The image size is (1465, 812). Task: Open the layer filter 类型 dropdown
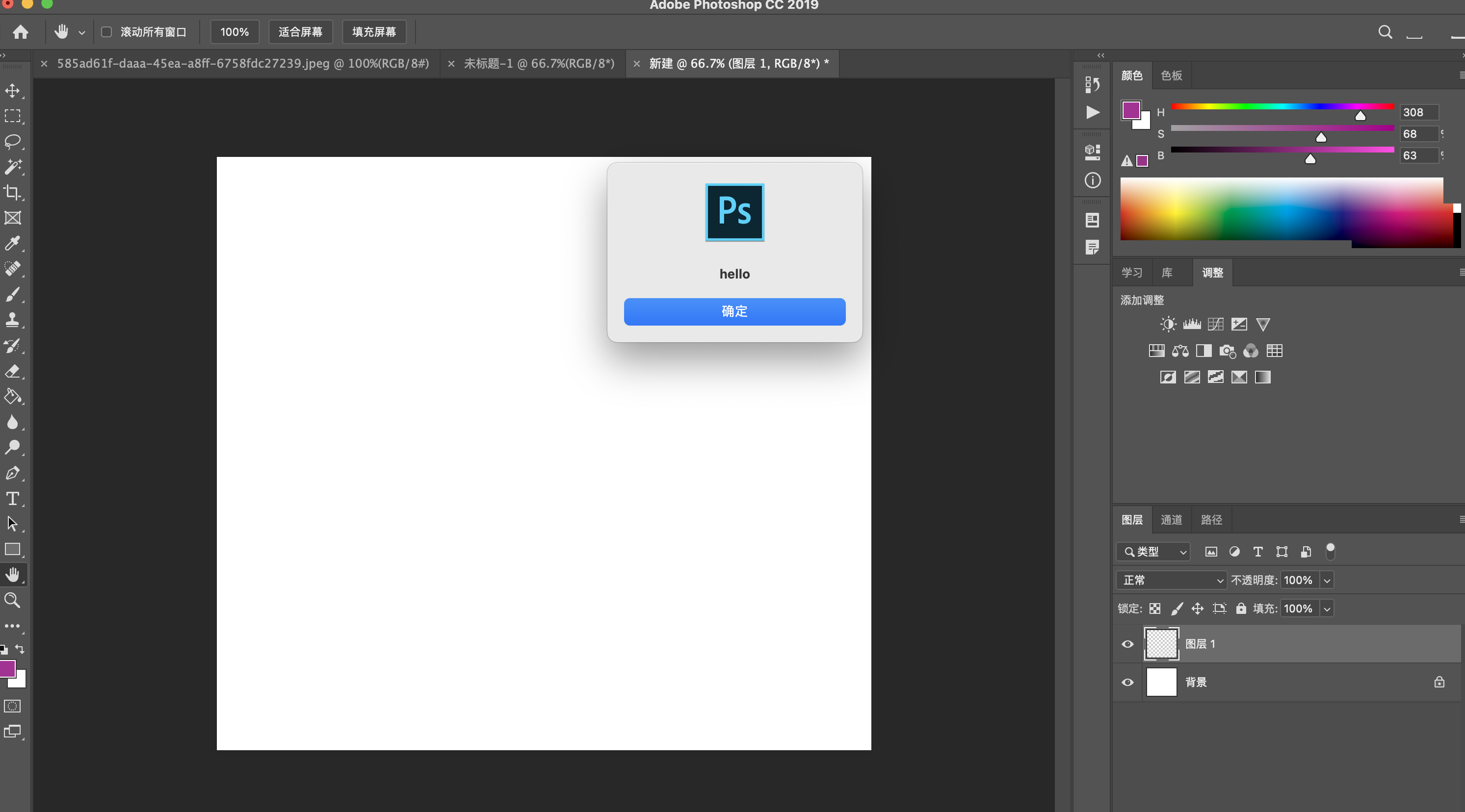click(x=1153, y=551)
